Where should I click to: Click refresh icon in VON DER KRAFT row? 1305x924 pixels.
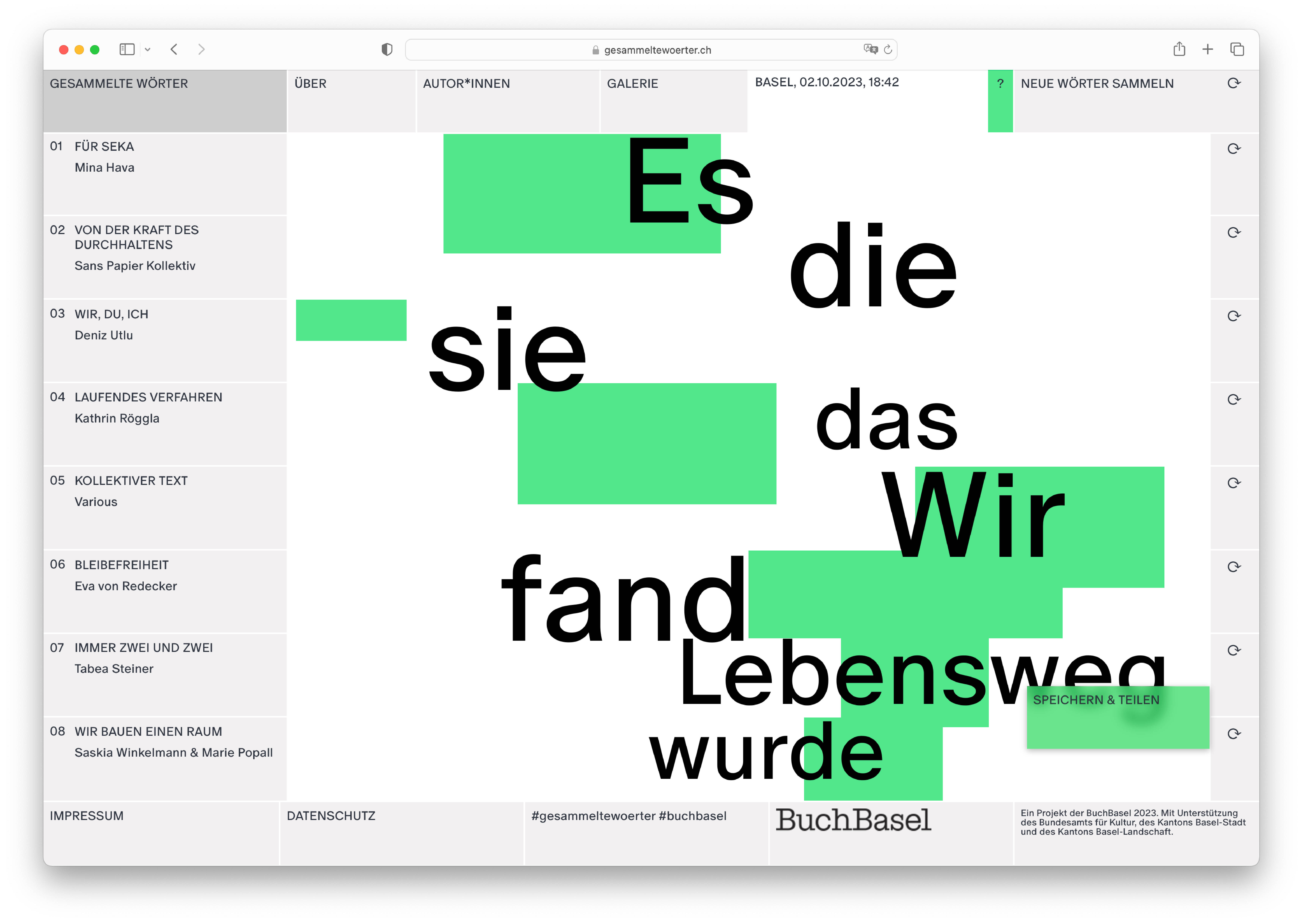tap(1234, 232)
